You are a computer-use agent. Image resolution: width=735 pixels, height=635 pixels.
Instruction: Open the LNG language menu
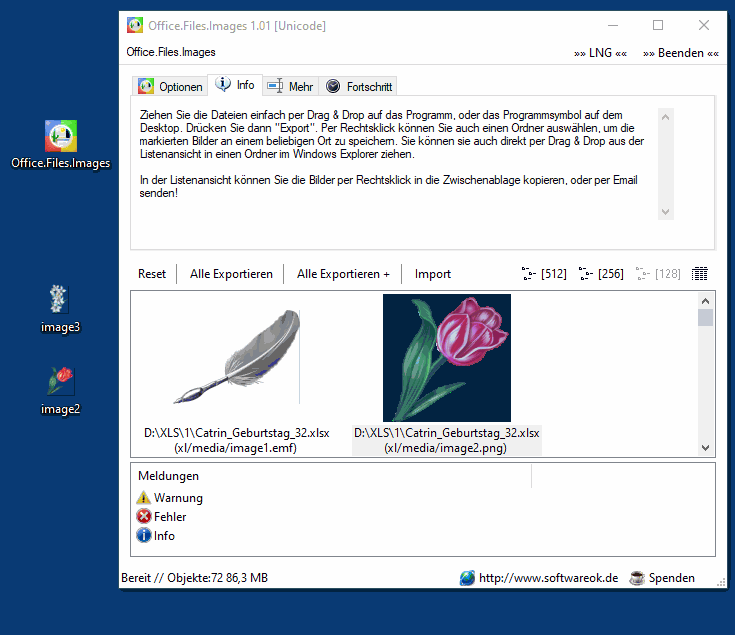(x=600, y=53)
